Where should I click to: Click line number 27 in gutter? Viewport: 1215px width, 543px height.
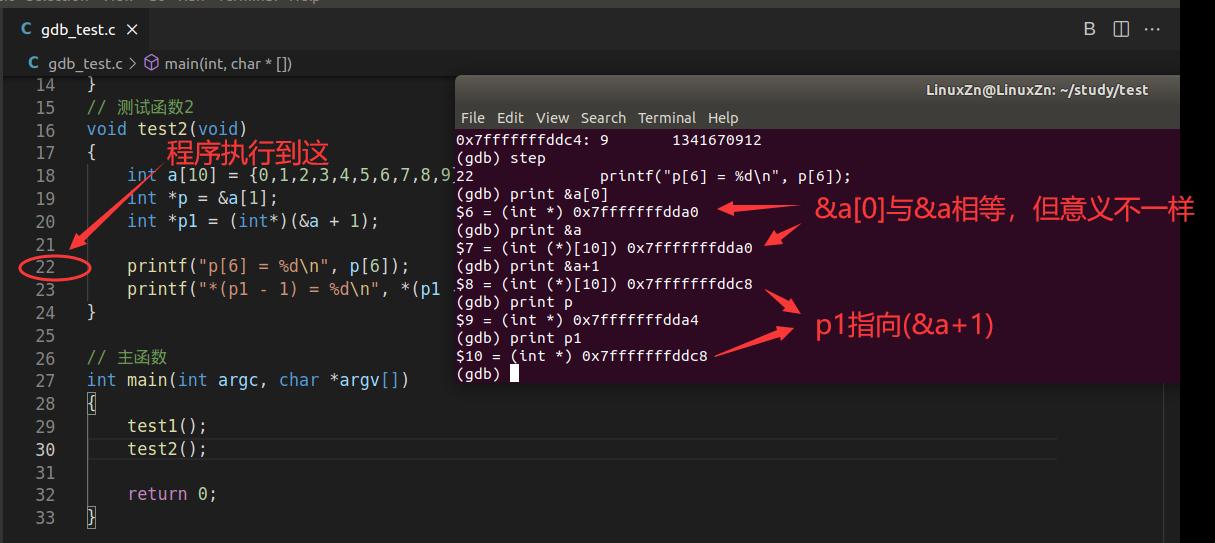coord(45,380)
